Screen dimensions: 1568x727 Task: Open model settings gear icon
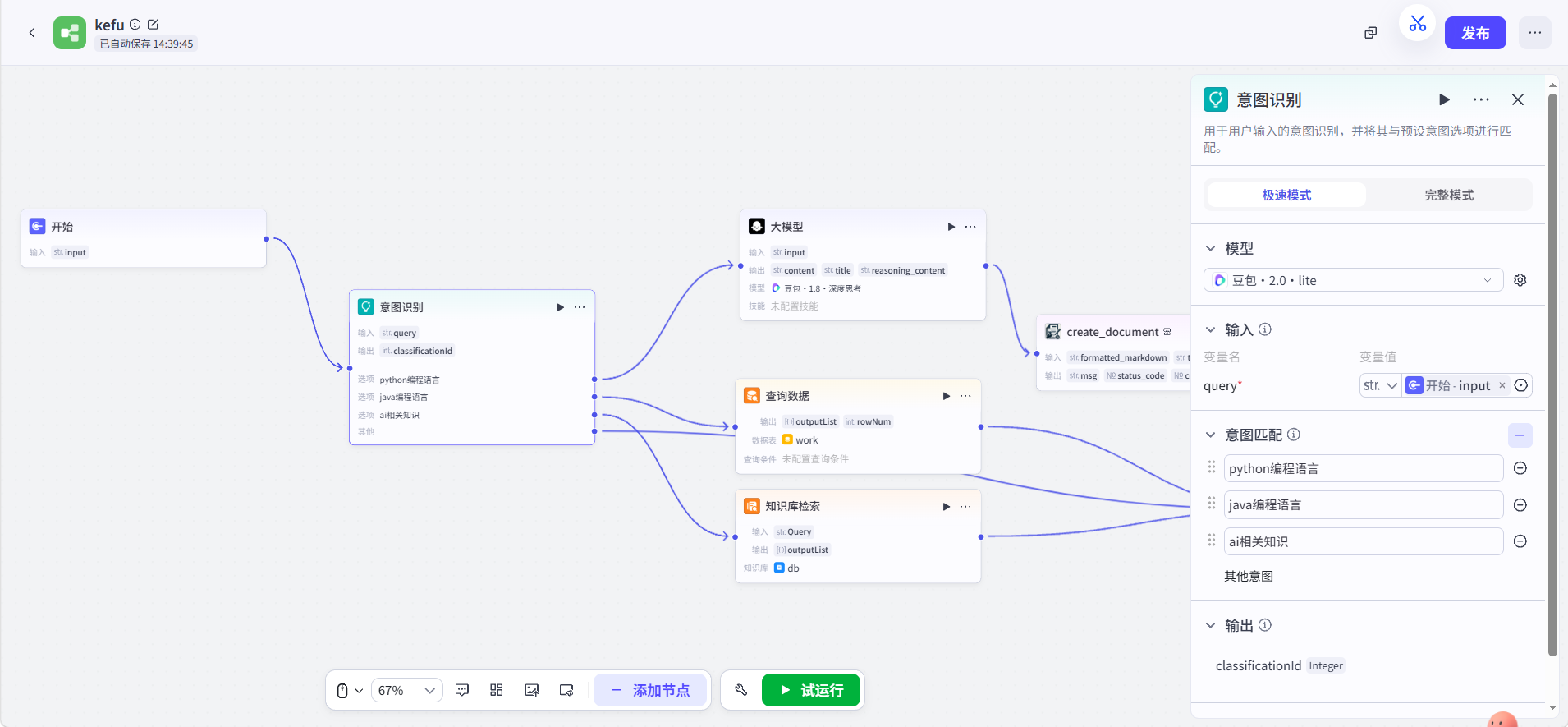click(1520, 280)
